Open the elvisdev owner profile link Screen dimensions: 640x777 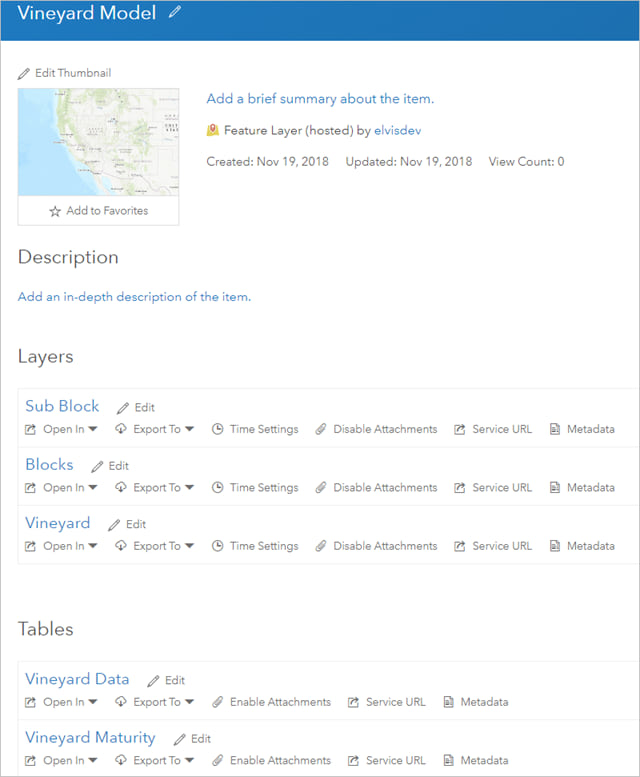[x=398, y=131]
